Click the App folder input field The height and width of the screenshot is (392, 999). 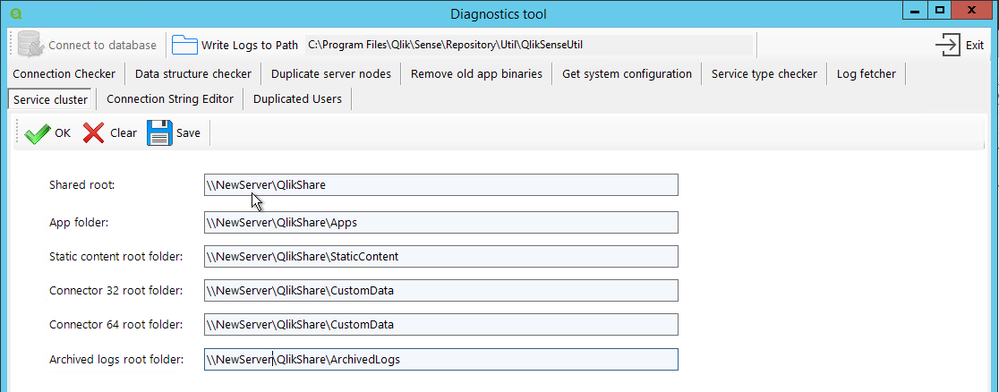tap(441, 222)
